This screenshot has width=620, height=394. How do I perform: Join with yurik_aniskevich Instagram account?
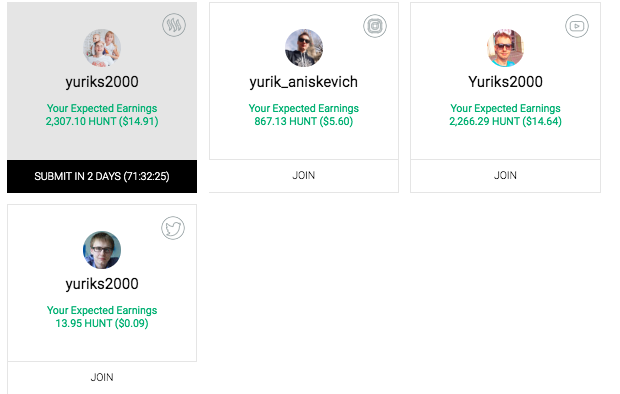tap(304, 176)
